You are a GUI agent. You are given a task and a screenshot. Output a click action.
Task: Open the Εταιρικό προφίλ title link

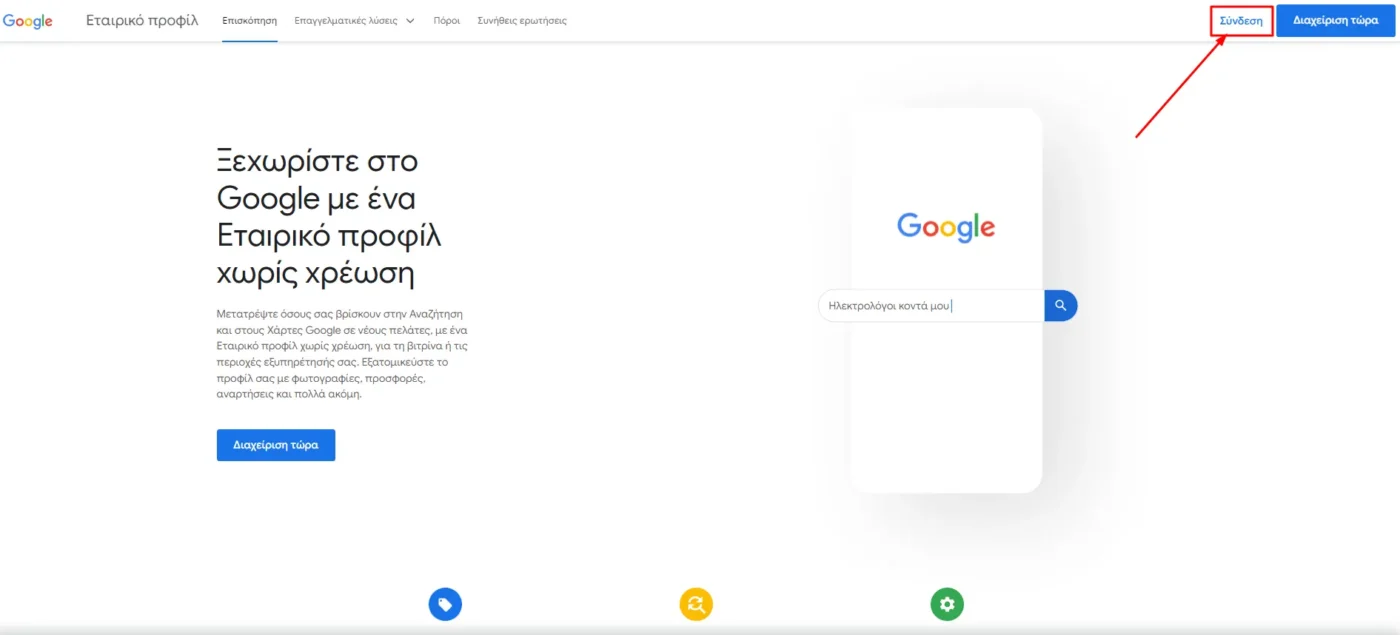(x=142, y=21)
